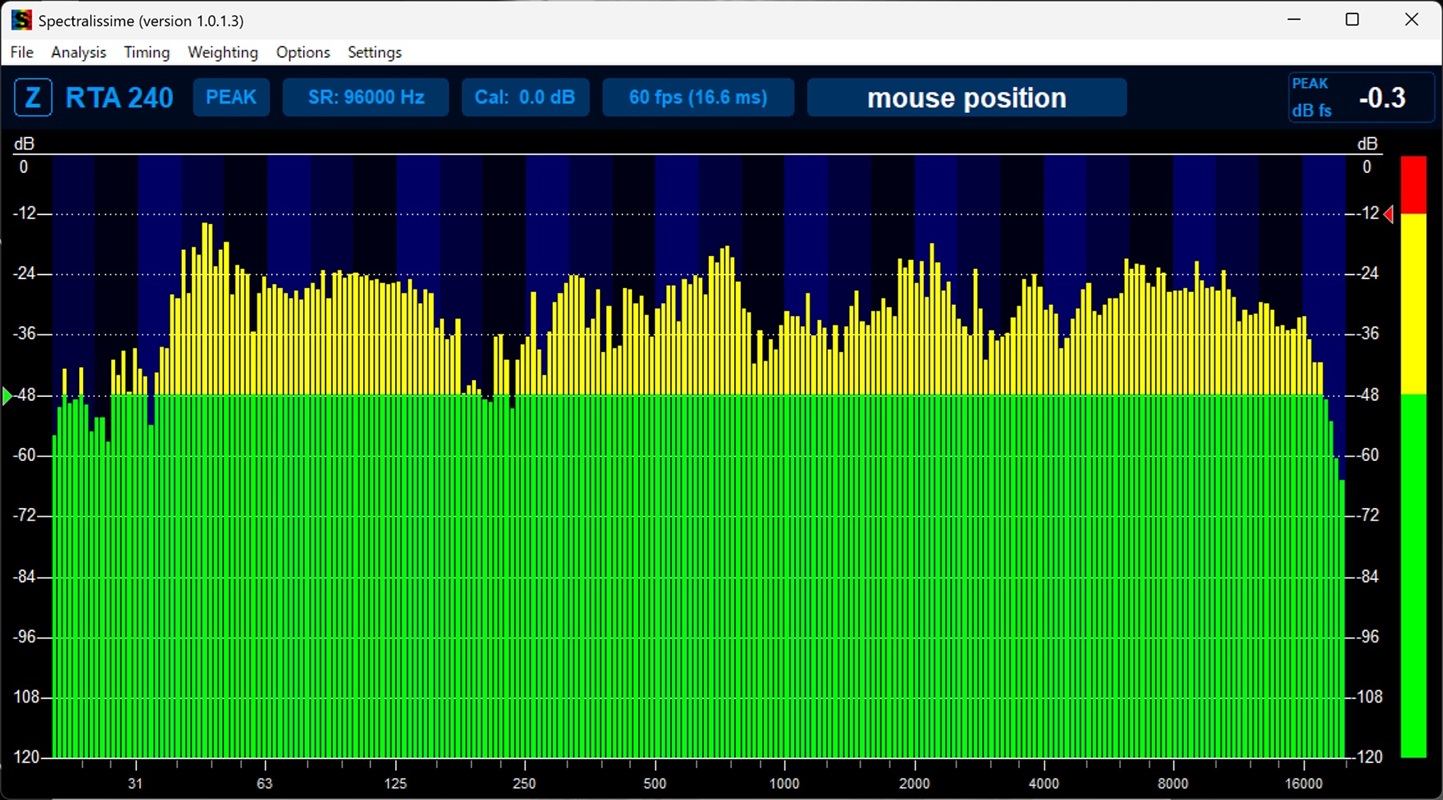Click the Z weighting icon
This screenshot has height=800, width=1443.
(33, 98)
